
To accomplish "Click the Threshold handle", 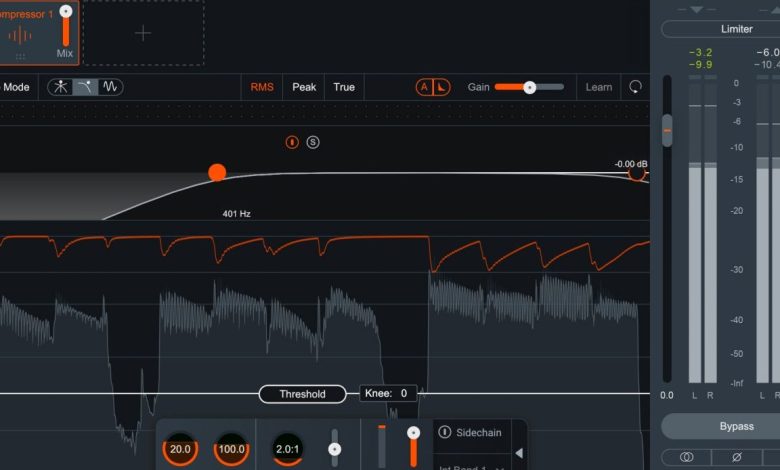I will pos(302,394).
